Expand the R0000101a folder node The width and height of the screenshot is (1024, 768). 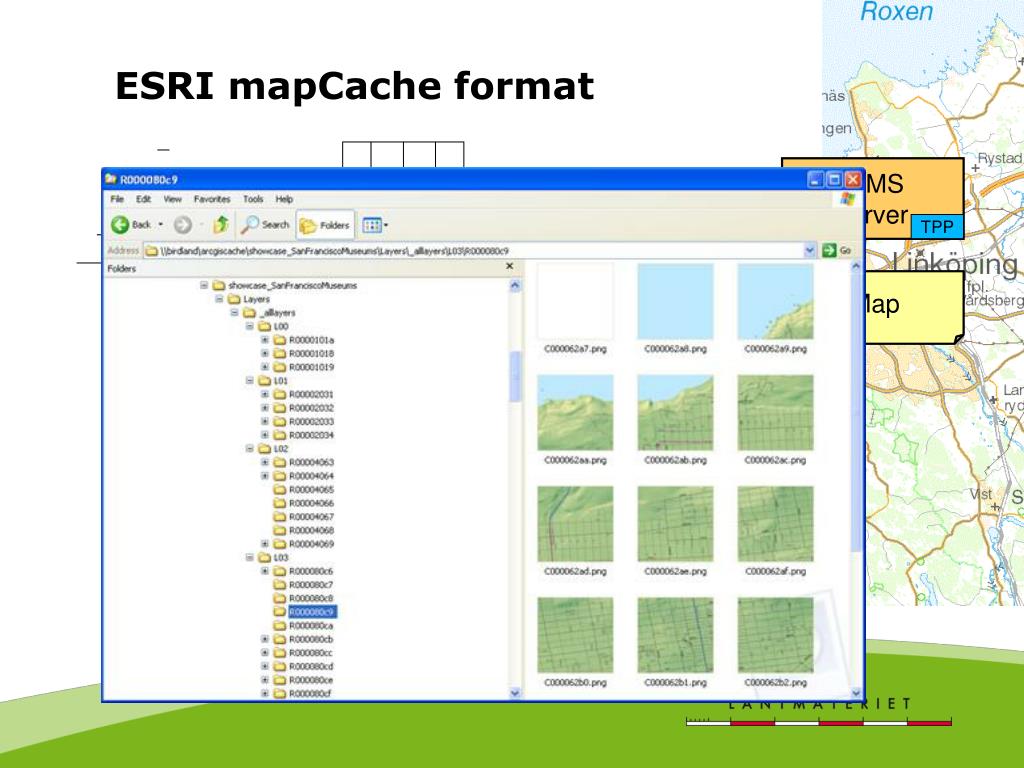(x=264, y=340)
